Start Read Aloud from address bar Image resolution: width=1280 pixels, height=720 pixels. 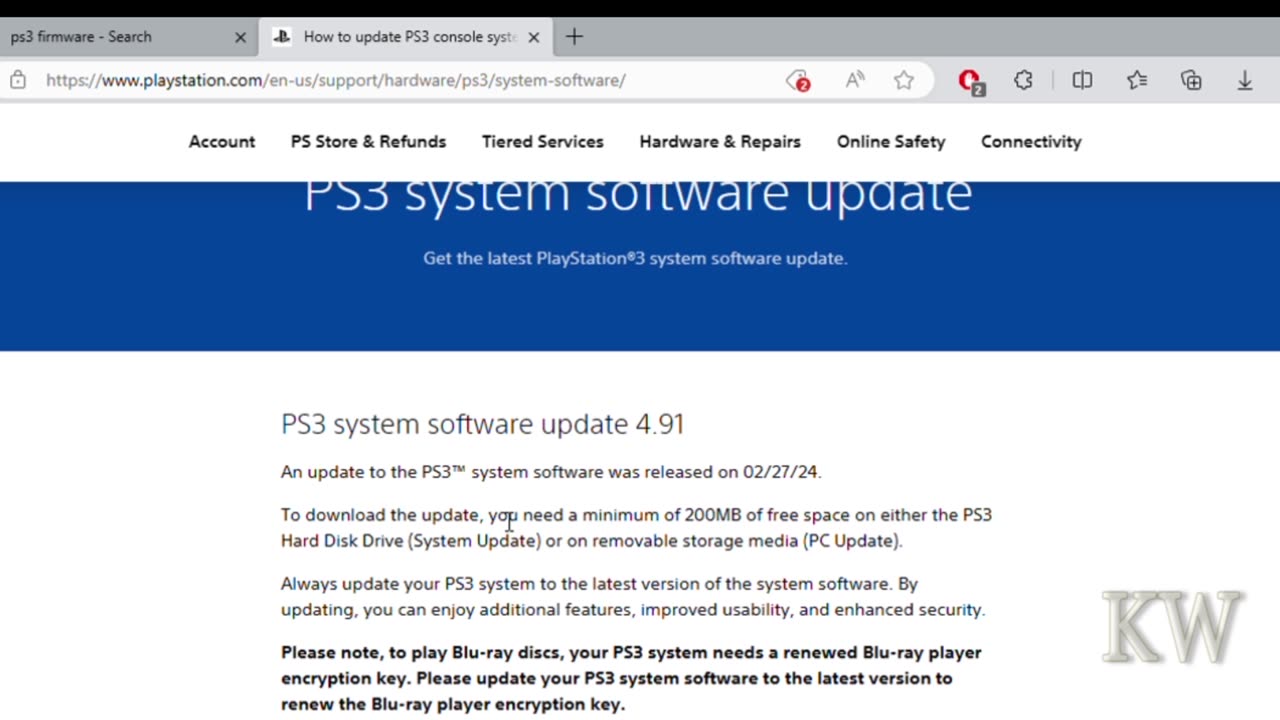854,80
